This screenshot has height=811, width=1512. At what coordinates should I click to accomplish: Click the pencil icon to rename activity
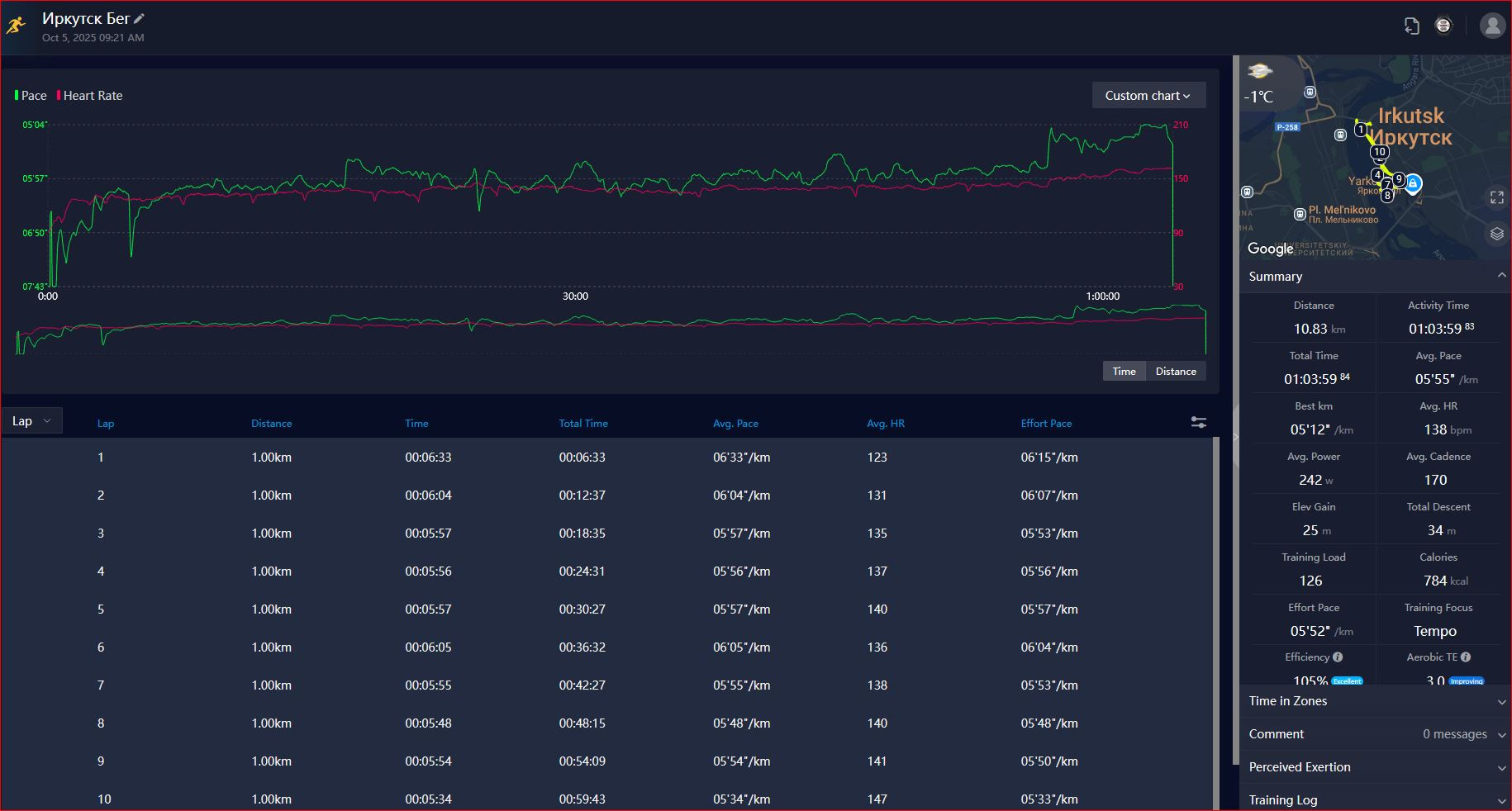pyautogui.click(x=140, y=18)
